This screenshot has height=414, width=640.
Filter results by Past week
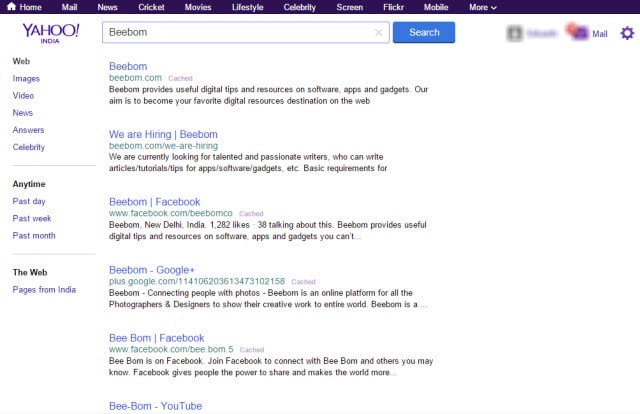pyautogui.click(x=32, y=218)
